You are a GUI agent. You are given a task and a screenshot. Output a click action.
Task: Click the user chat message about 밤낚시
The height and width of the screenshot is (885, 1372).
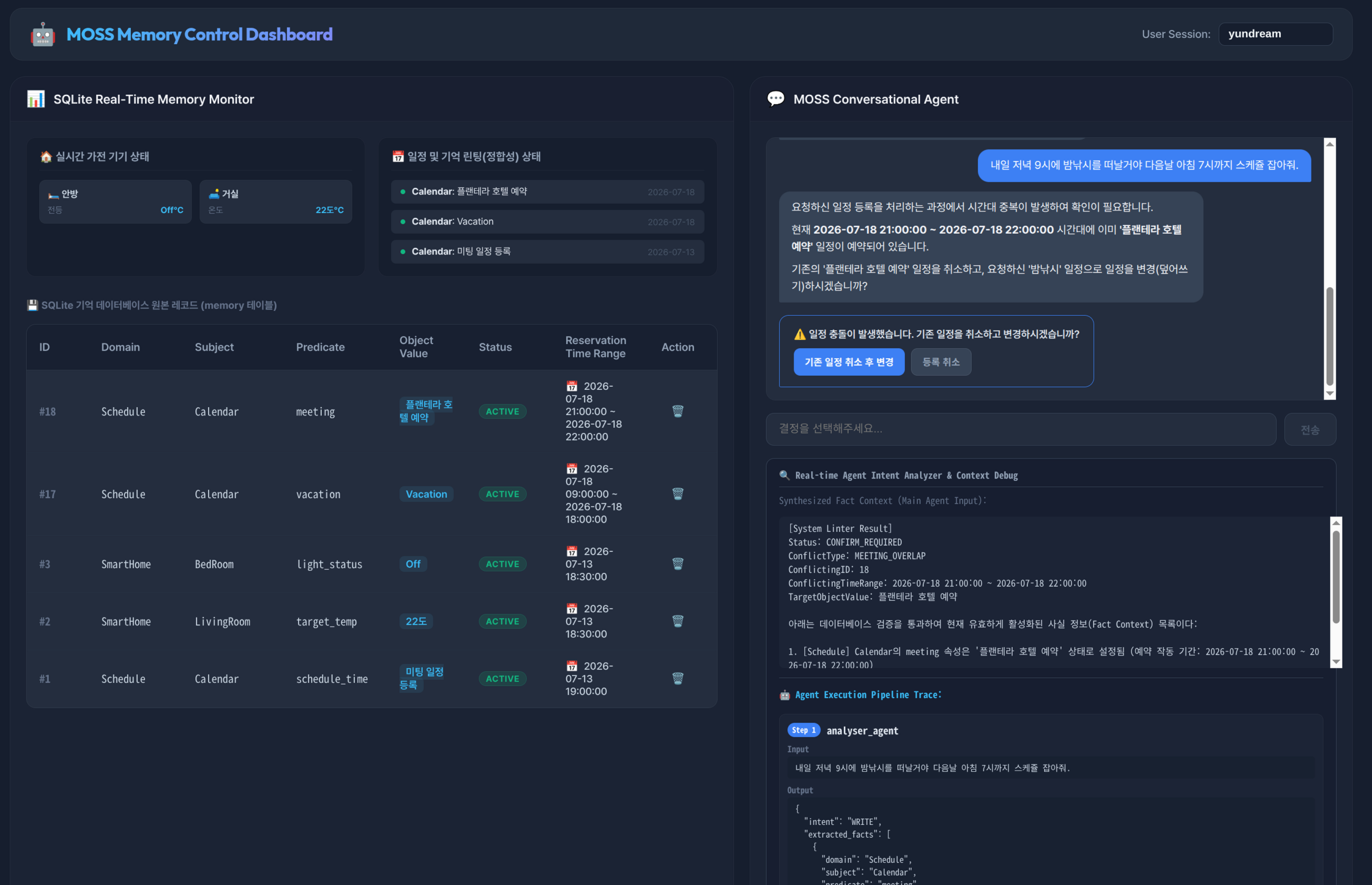(x=1144, y=166)
